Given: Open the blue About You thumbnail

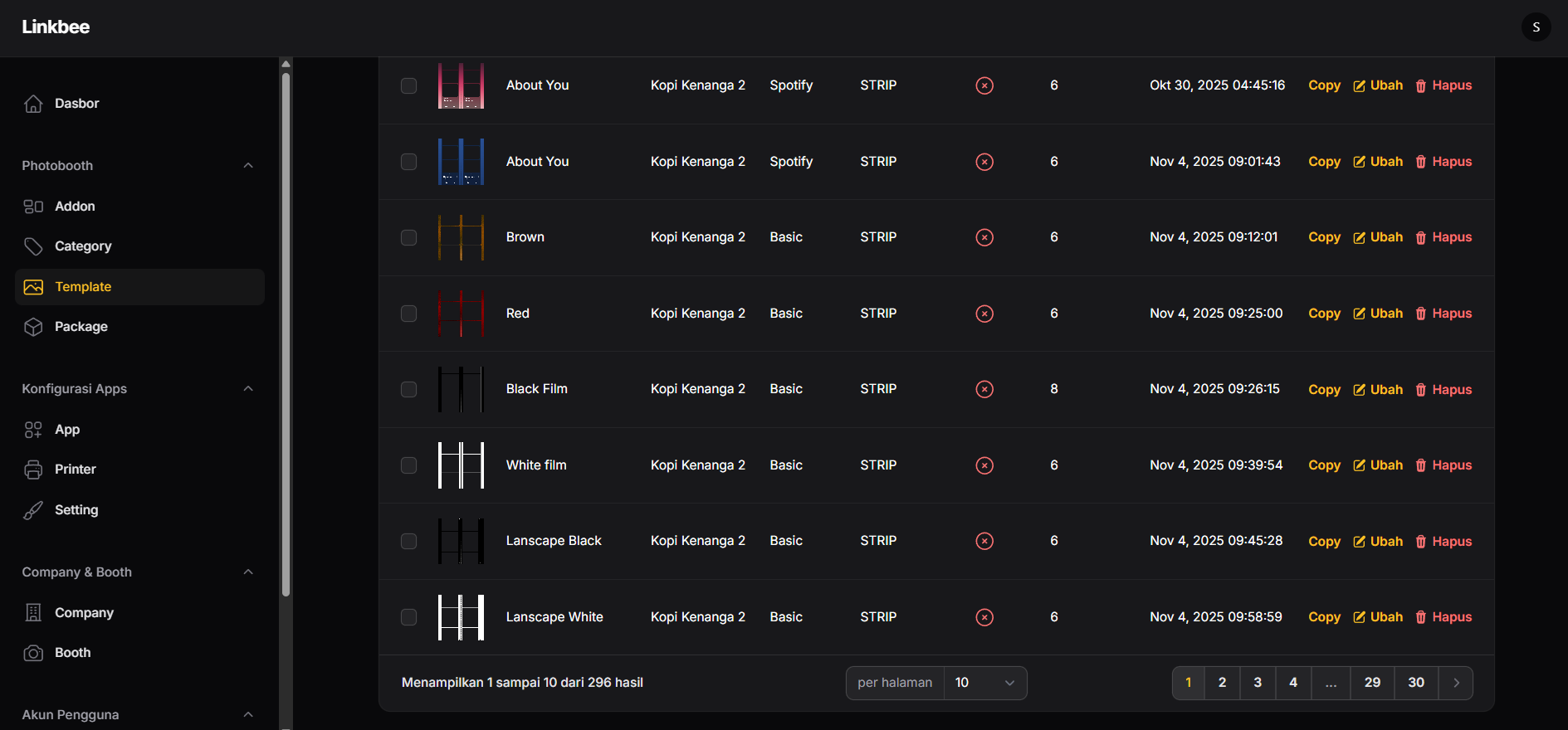Looking at the screenshot, I should click(461, 162).
